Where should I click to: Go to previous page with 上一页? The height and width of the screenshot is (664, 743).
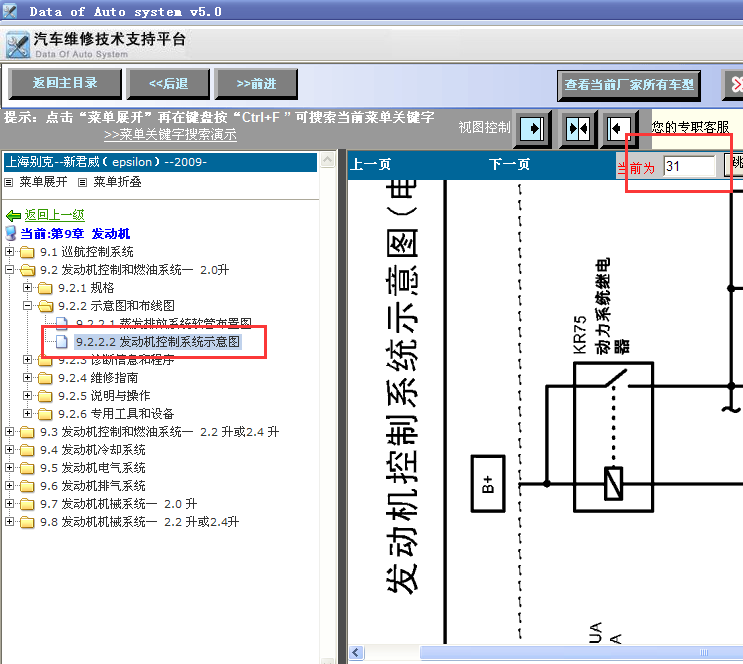371,164
